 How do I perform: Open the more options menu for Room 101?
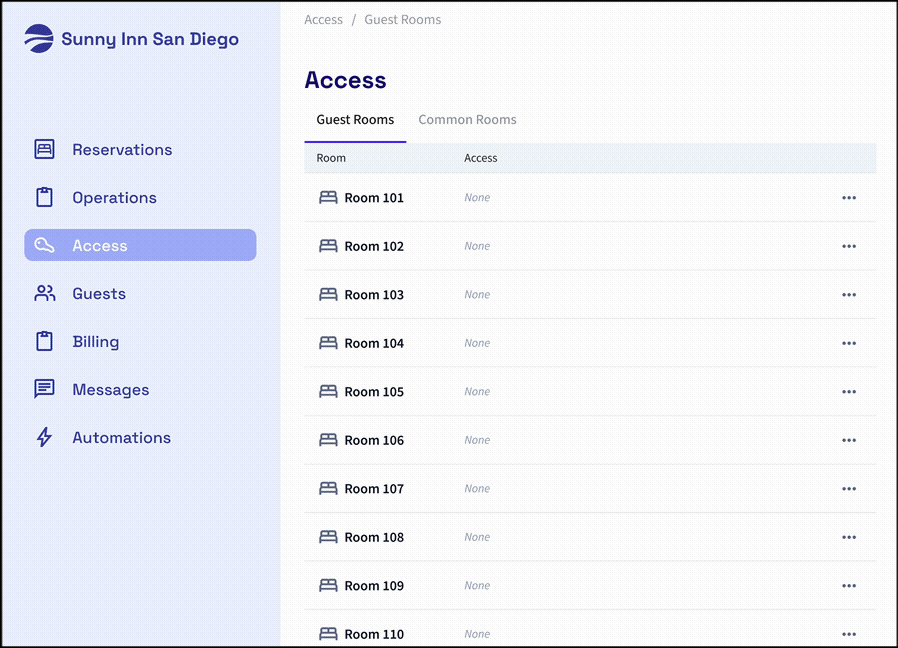[849, 198]
